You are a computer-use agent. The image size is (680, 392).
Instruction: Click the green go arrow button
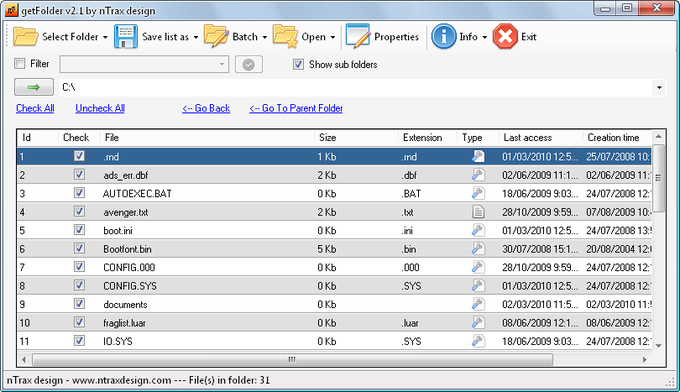pyautogui.click(x=34, y=87)
